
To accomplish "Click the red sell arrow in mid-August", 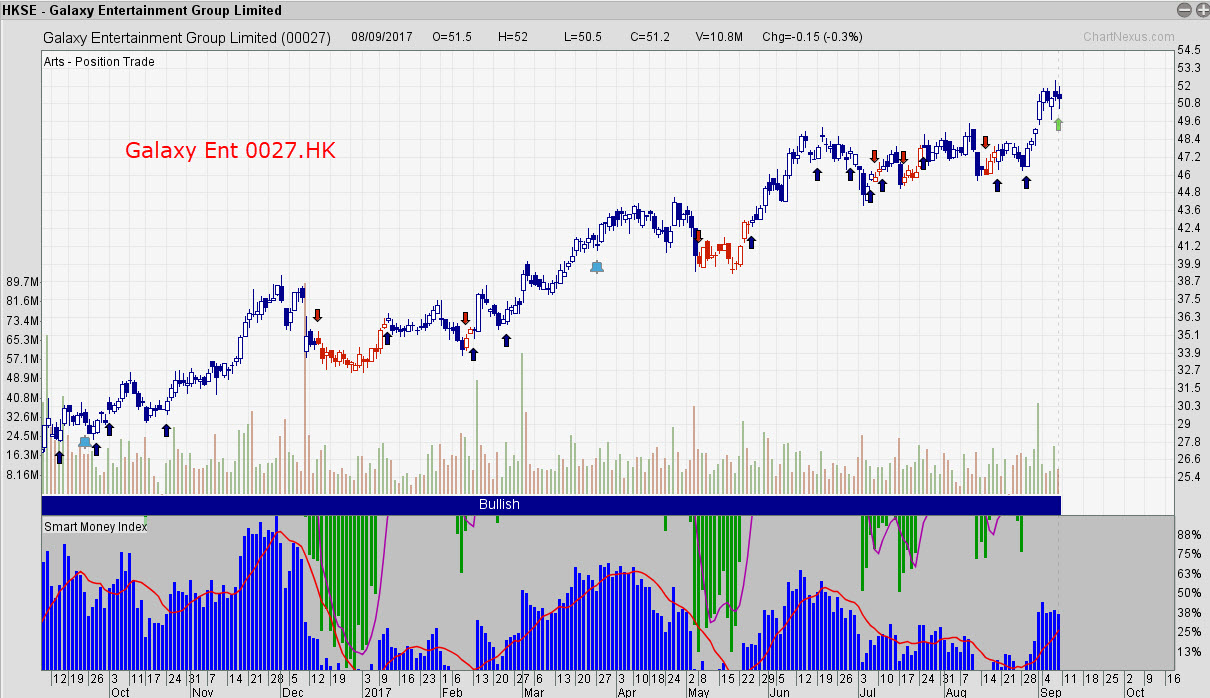I will tap(985, 143).
